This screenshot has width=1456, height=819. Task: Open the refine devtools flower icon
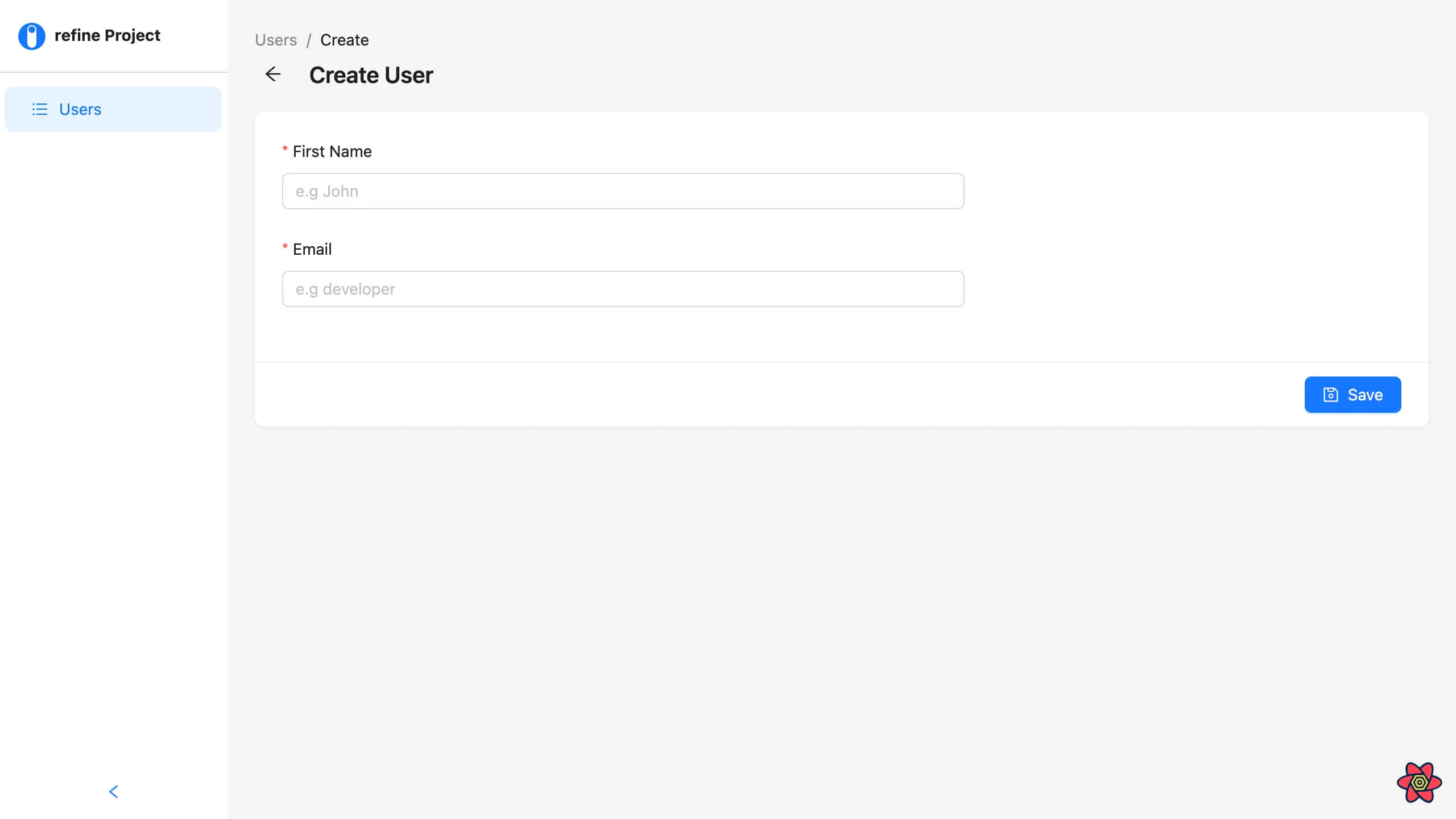tap(1419, 783)
